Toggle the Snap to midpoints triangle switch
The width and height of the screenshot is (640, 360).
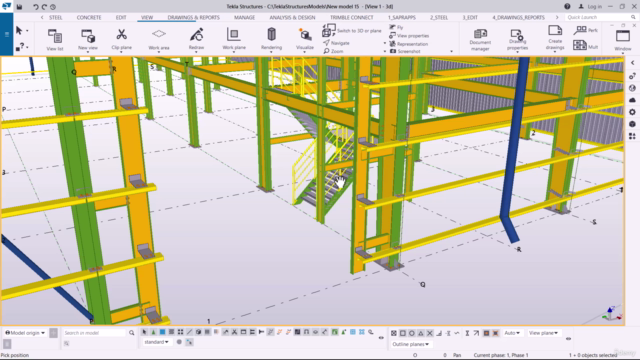pos(421,333)
